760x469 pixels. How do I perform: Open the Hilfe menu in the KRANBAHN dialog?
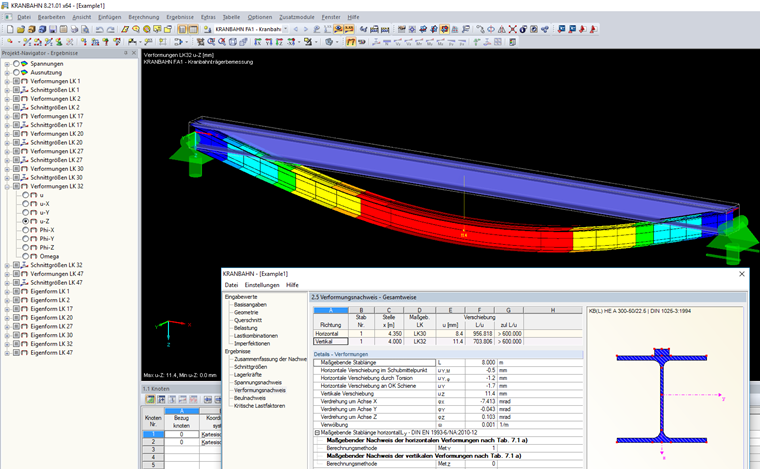click(x=292, y=285)
